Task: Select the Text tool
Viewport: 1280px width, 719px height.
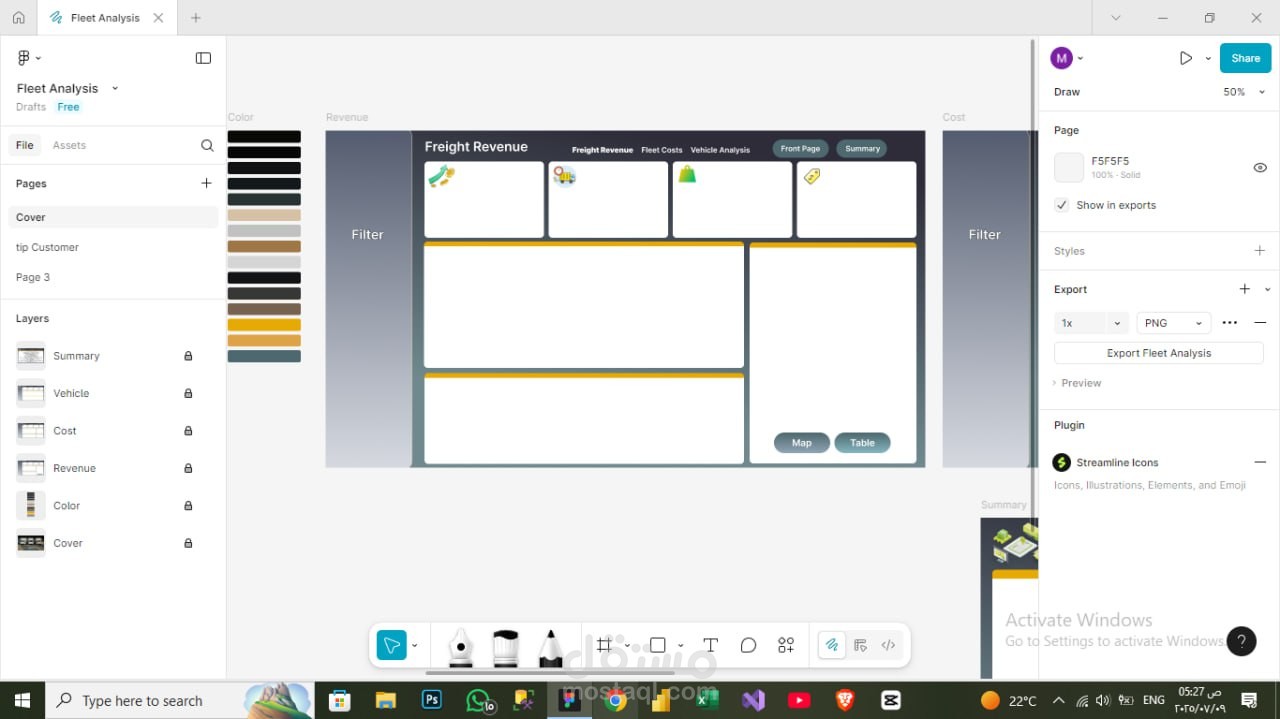Action: 710,645
